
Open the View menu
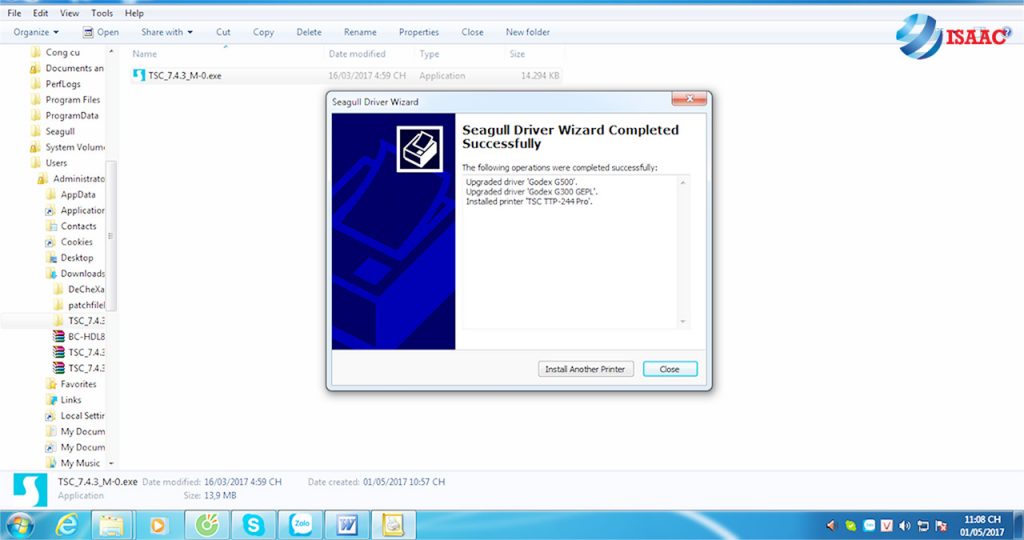[x=69, y=13]
